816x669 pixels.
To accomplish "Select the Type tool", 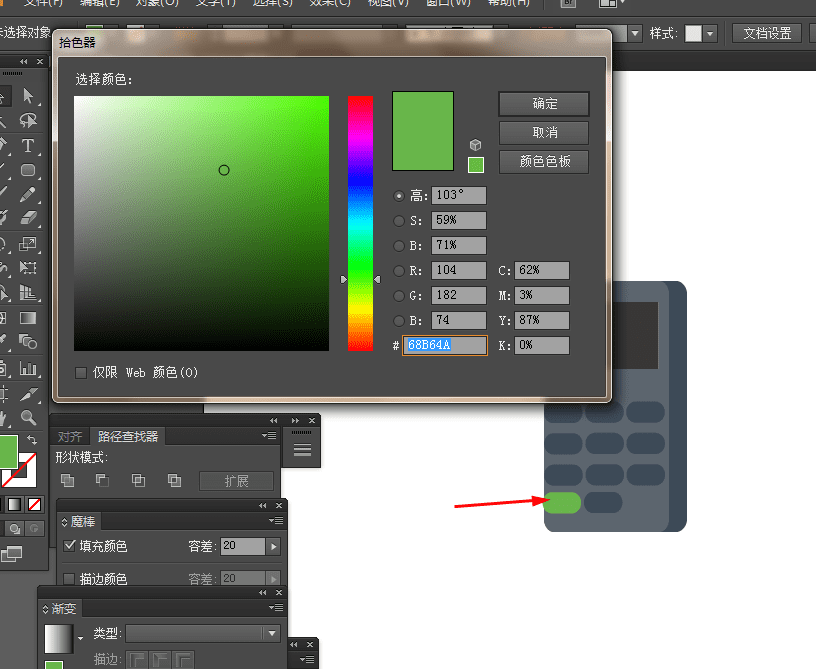I will tap(28, 145).
